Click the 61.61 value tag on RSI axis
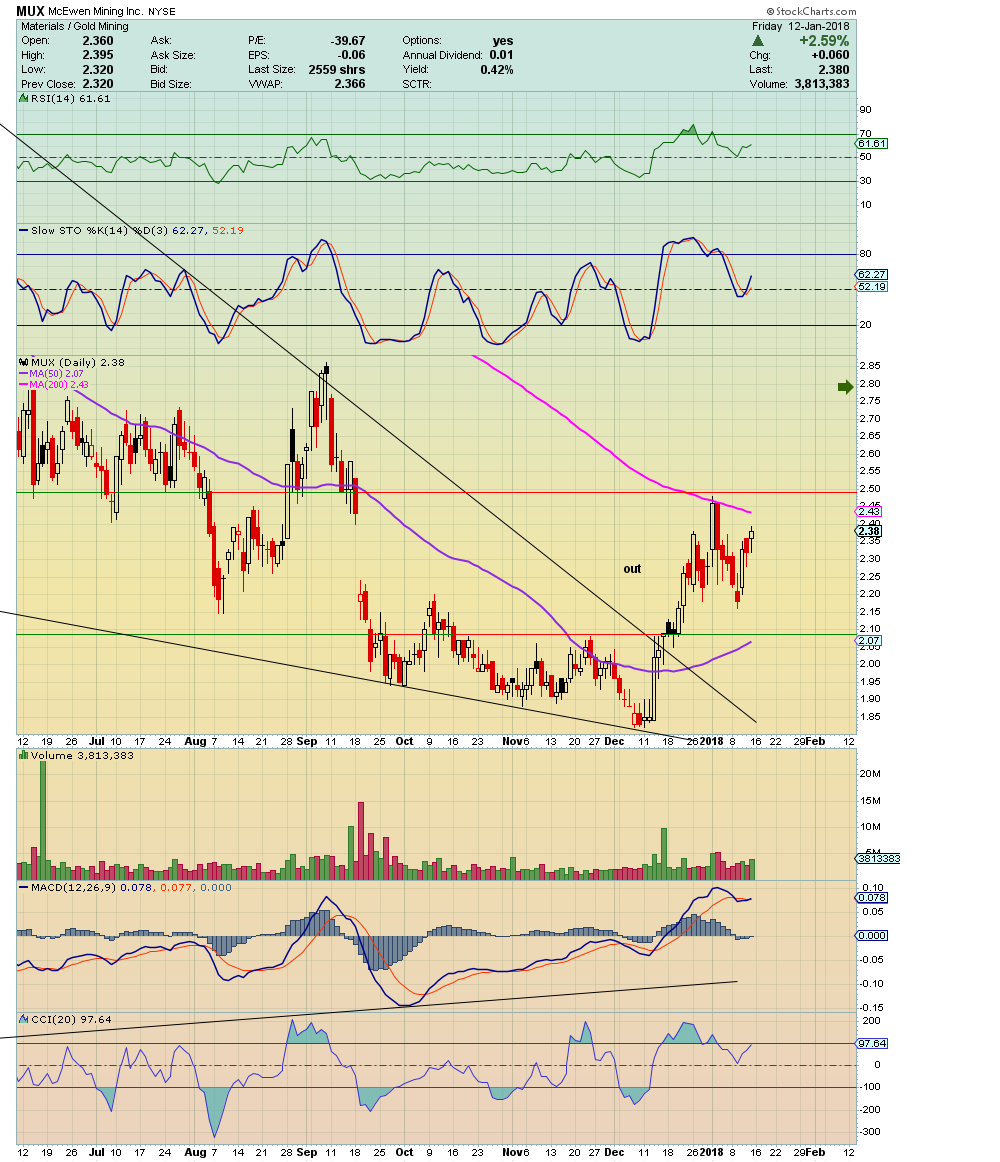1000x1162 pixels. (872, 144)
